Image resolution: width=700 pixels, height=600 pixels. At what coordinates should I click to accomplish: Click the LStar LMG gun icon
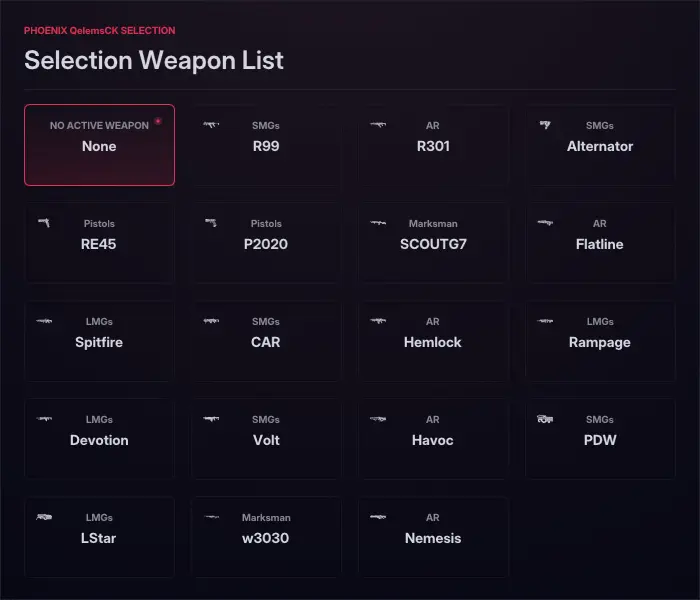44,517
